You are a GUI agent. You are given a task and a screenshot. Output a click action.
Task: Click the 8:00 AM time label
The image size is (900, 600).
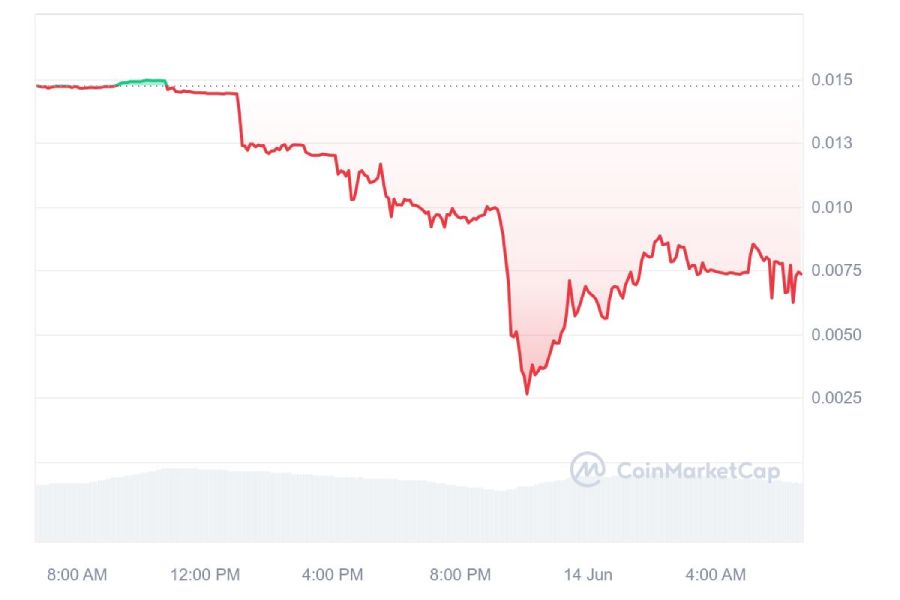[77, 575]
